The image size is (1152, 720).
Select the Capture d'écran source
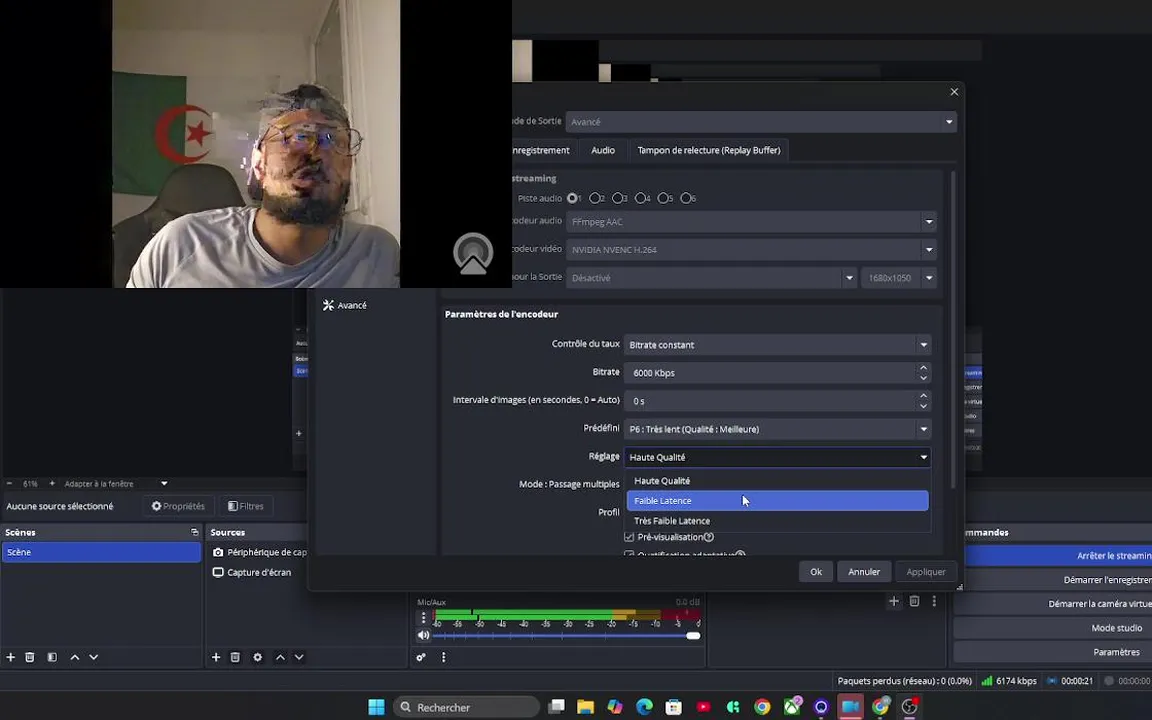click(257, 572)
